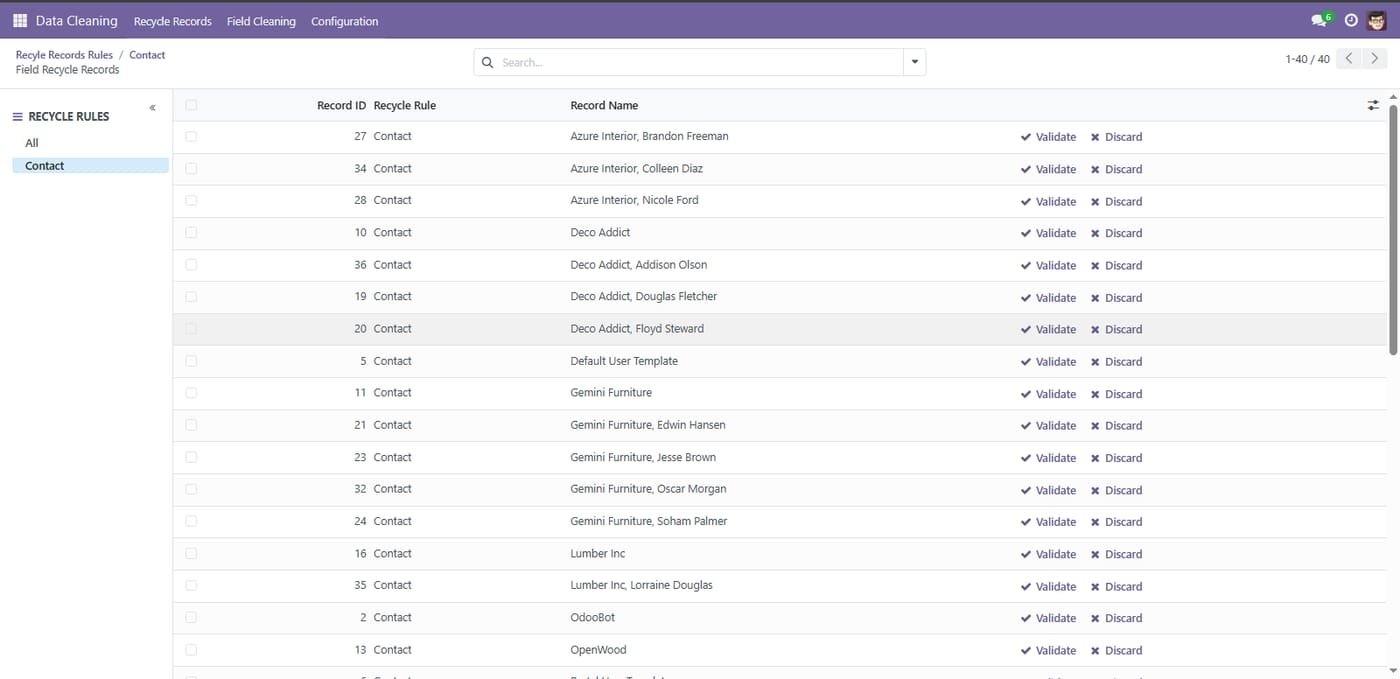Image resolution: width=1400 pixels, height=679 pixels.
Task: Collapse the Recycle Rules side panel
Action: click(x=153, y=107)
